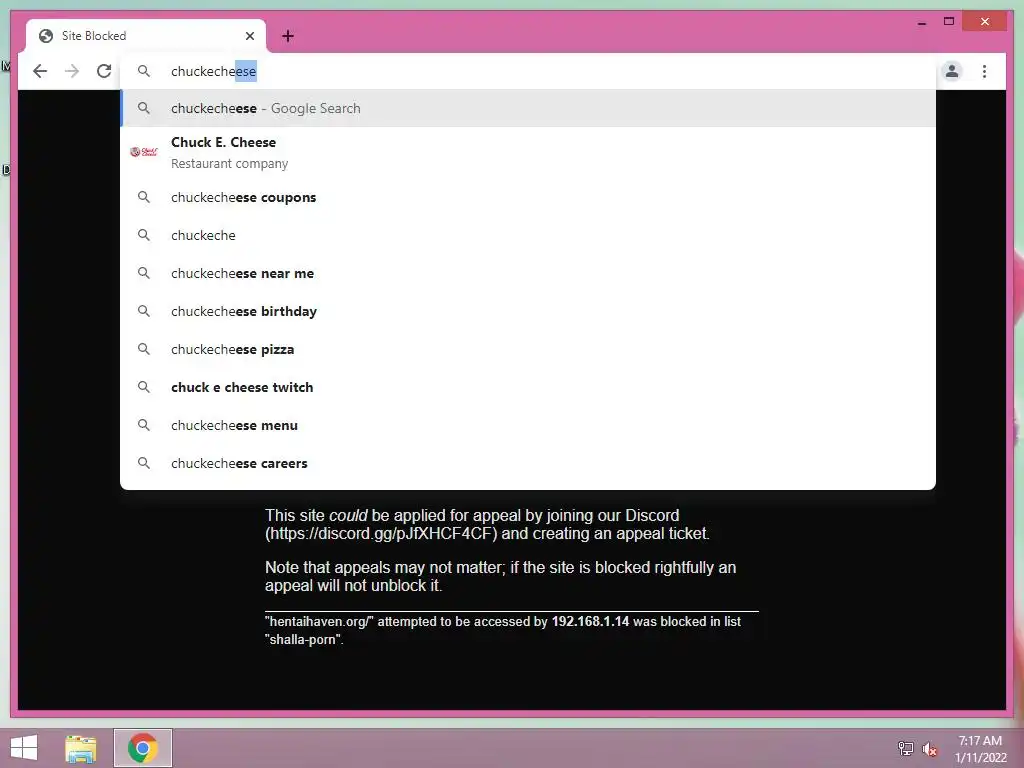Screen dimensions: 1024x768
Task: Pick the chuckecheese birthday suggestion
Action: tap(528, 311)
